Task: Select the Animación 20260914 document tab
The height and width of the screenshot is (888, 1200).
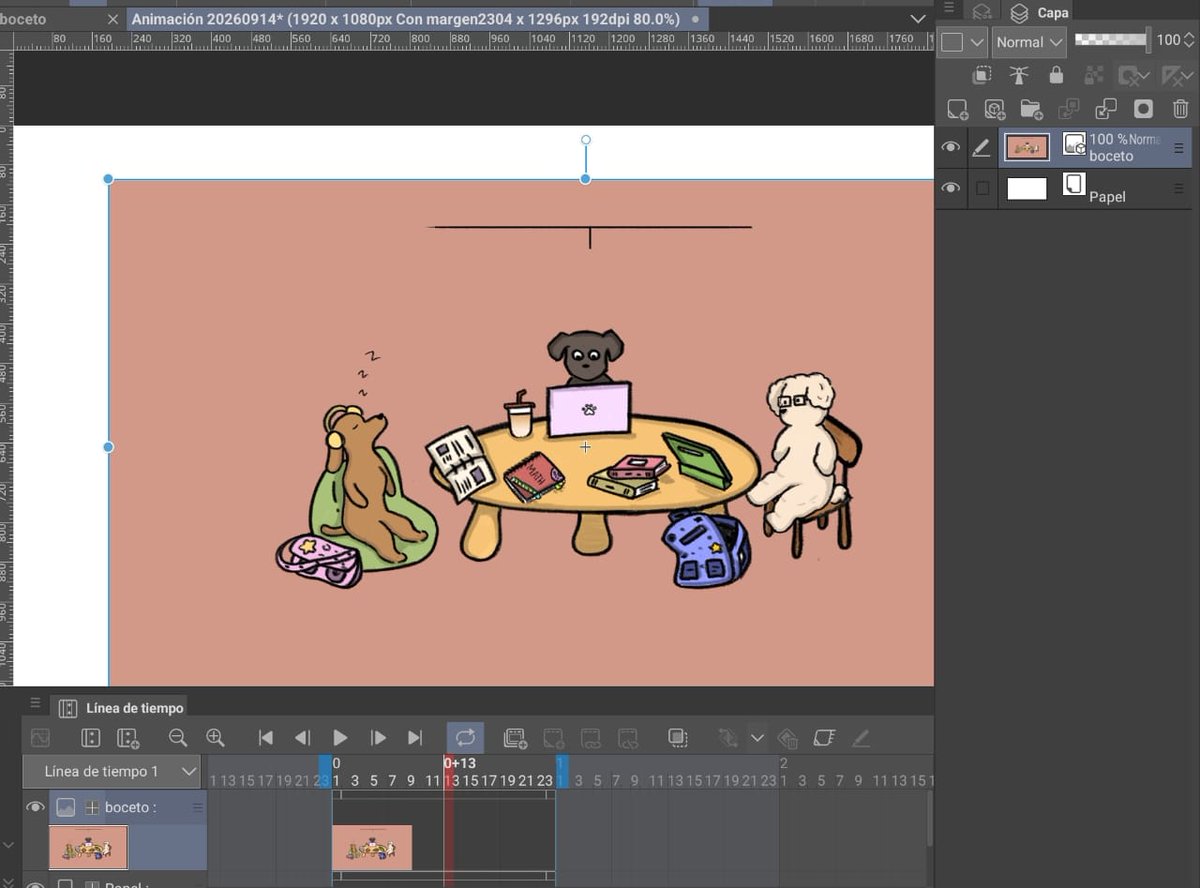Action: [x=418, y=19]
